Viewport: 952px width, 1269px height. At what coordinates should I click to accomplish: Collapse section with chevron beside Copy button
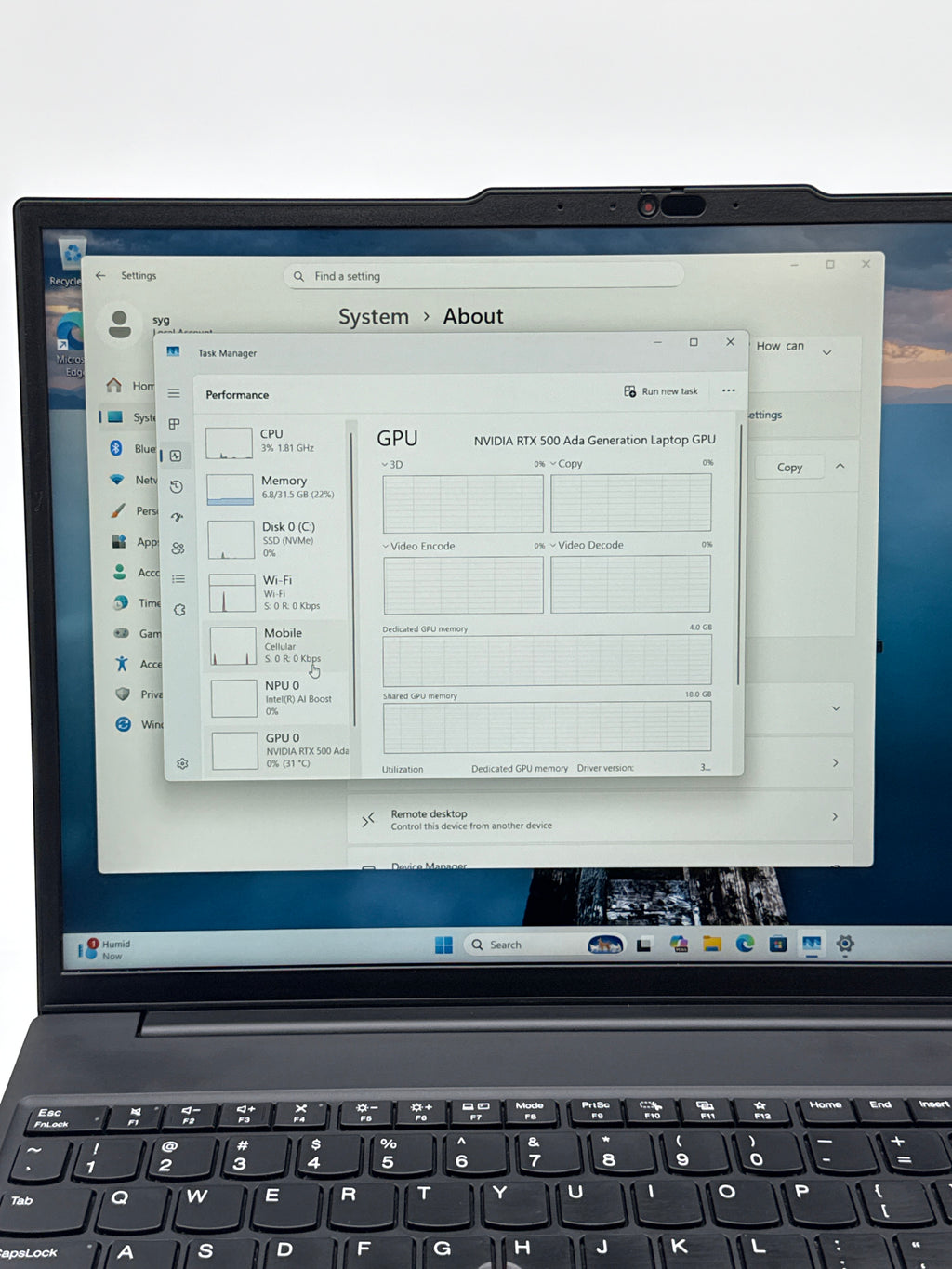[840, 466]
